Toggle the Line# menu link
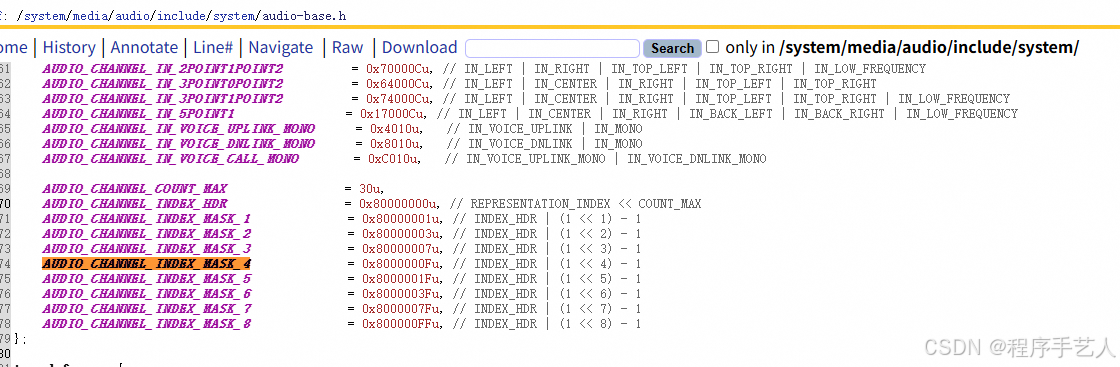1120x367 pixels. tap(213, 48)
